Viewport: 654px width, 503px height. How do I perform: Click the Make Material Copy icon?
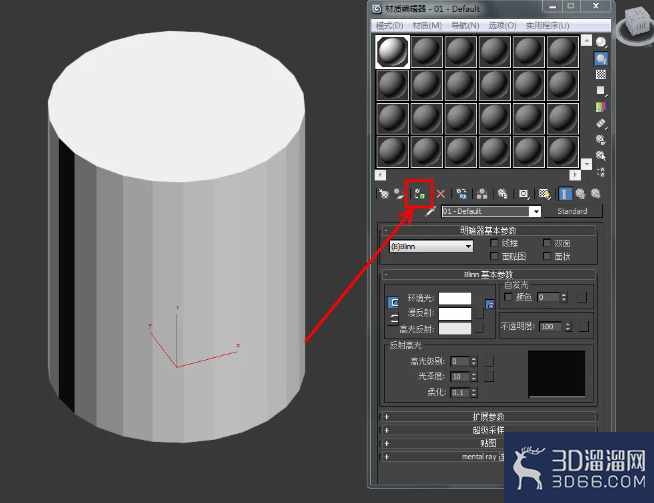click(x=461, y=194)
